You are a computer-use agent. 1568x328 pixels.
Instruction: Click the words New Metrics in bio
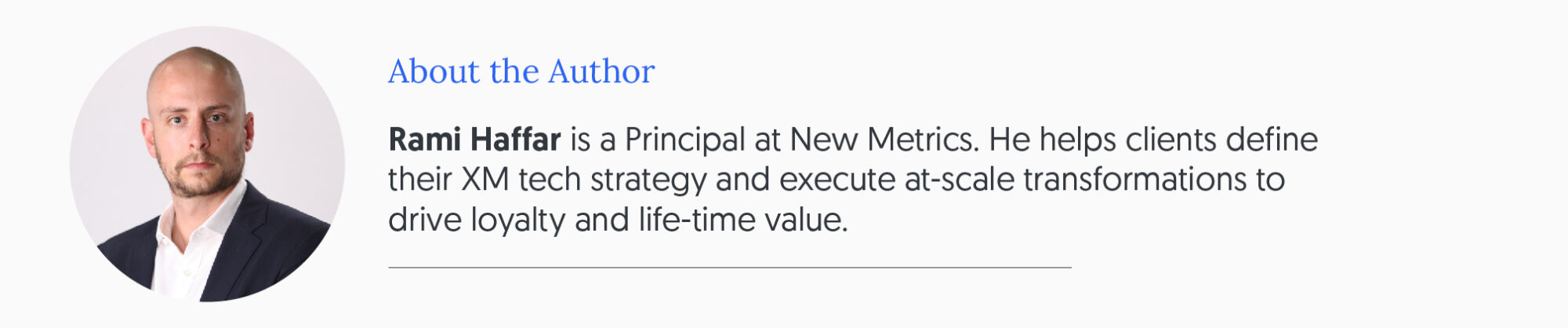pos(884,140)
